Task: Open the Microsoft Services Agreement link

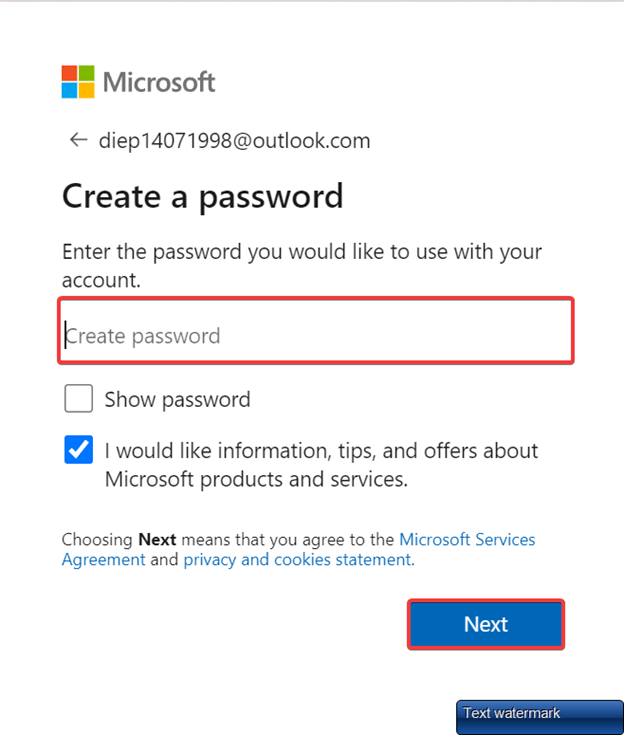Action: (x=467, y=539)
